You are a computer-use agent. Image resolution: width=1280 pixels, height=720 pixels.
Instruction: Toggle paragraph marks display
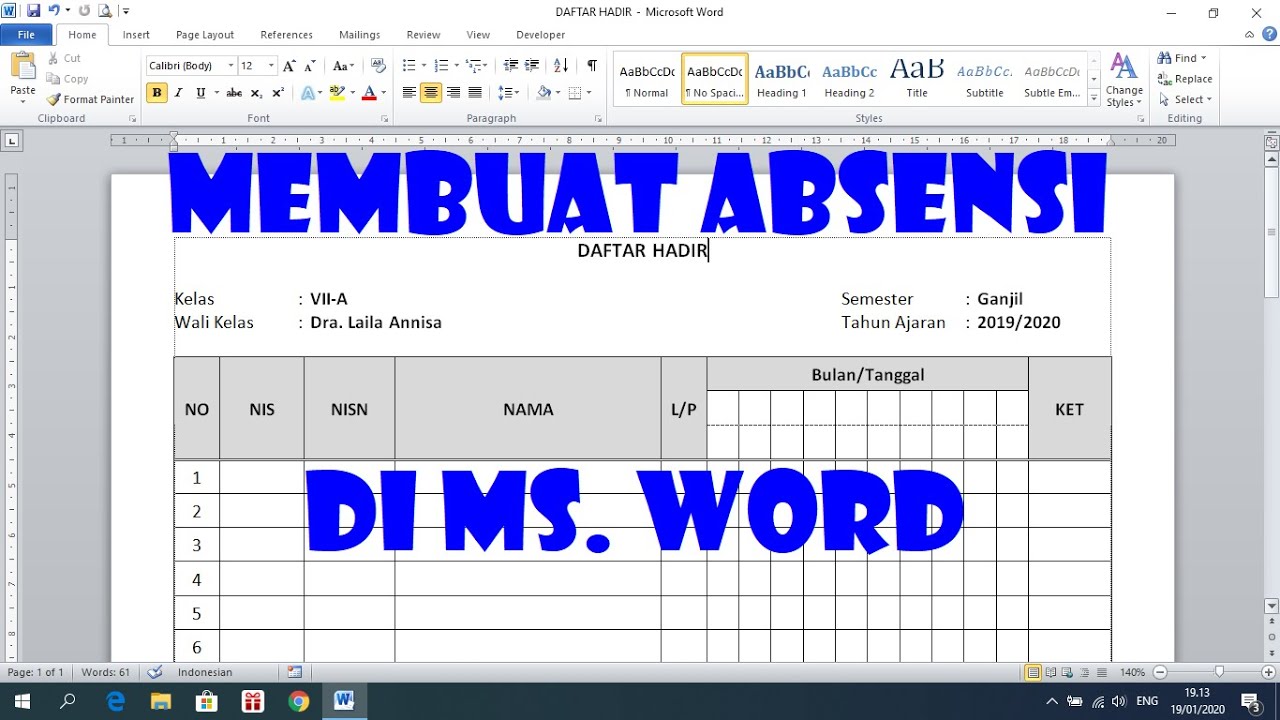pos(592,66)
